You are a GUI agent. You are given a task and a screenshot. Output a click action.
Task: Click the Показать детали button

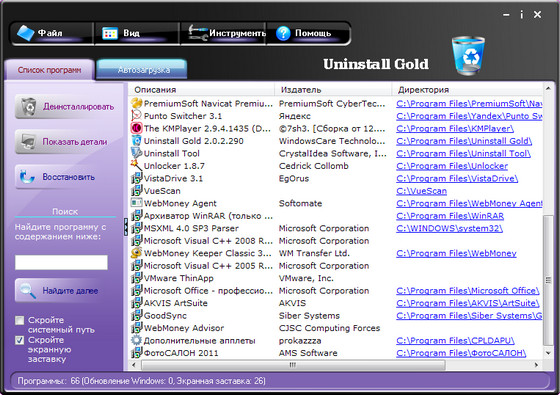click(66, 142)
